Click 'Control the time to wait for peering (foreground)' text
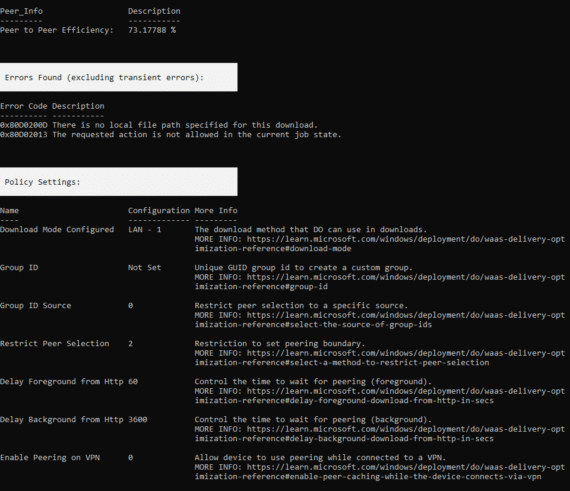Screen dimensions: 570x491 tap(313, 382)
